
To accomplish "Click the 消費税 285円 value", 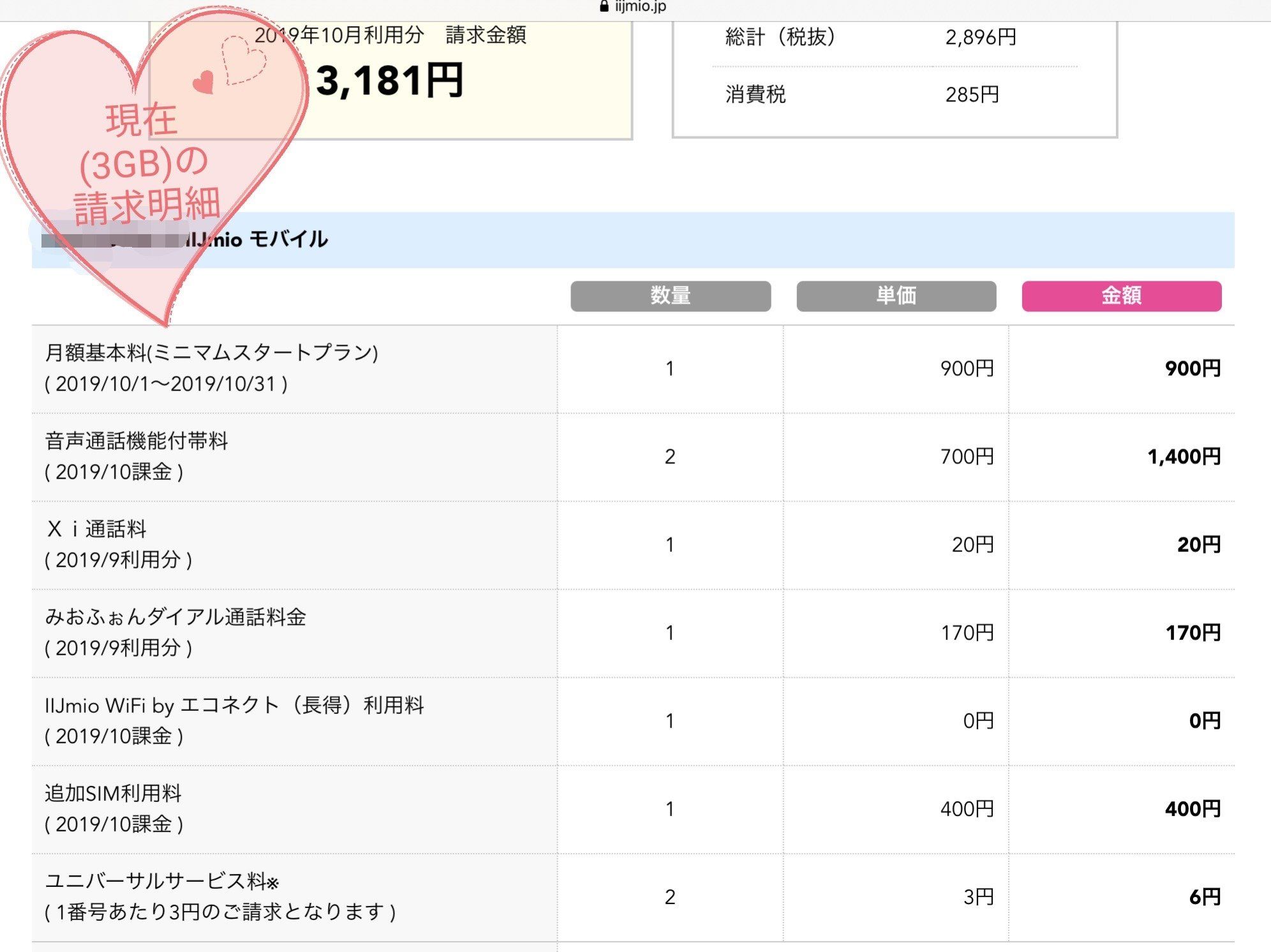I will (x=972, y=94).
